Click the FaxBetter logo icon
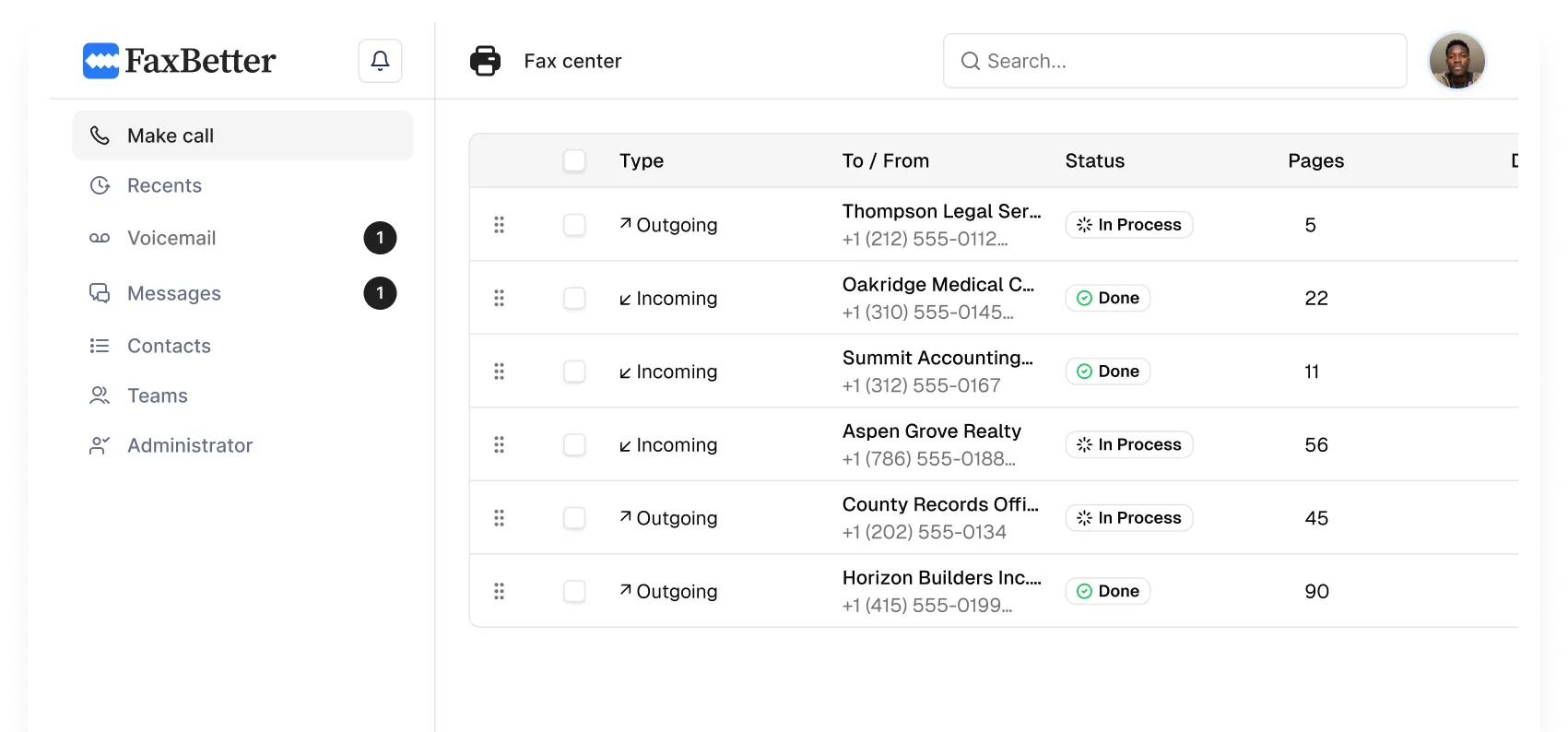The height and width of the screenshot is (732, 1568). click(101, 61)
